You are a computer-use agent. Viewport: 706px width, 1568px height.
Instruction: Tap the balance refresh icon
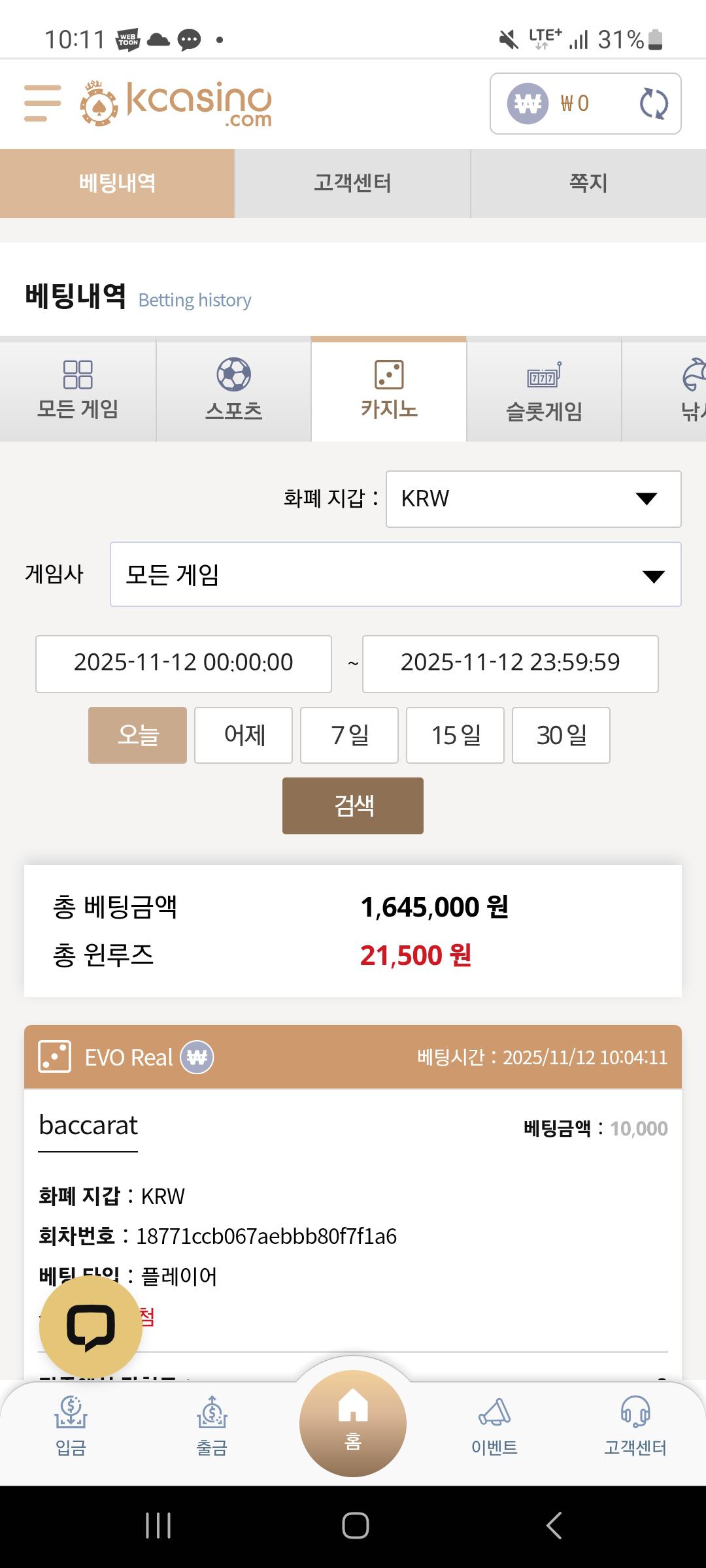click(x=653, y=103)
